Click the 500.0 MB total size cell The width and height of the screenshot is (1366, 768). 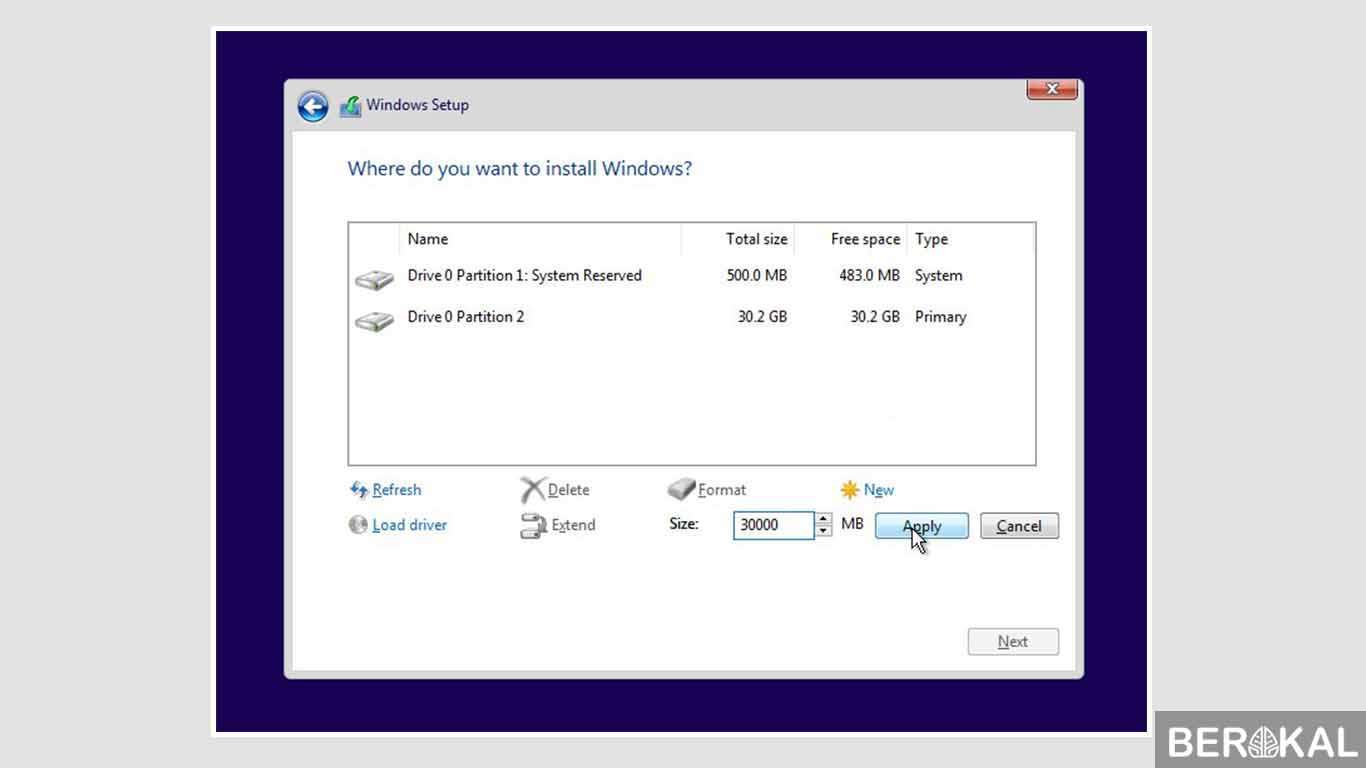[x=757, y=276]
